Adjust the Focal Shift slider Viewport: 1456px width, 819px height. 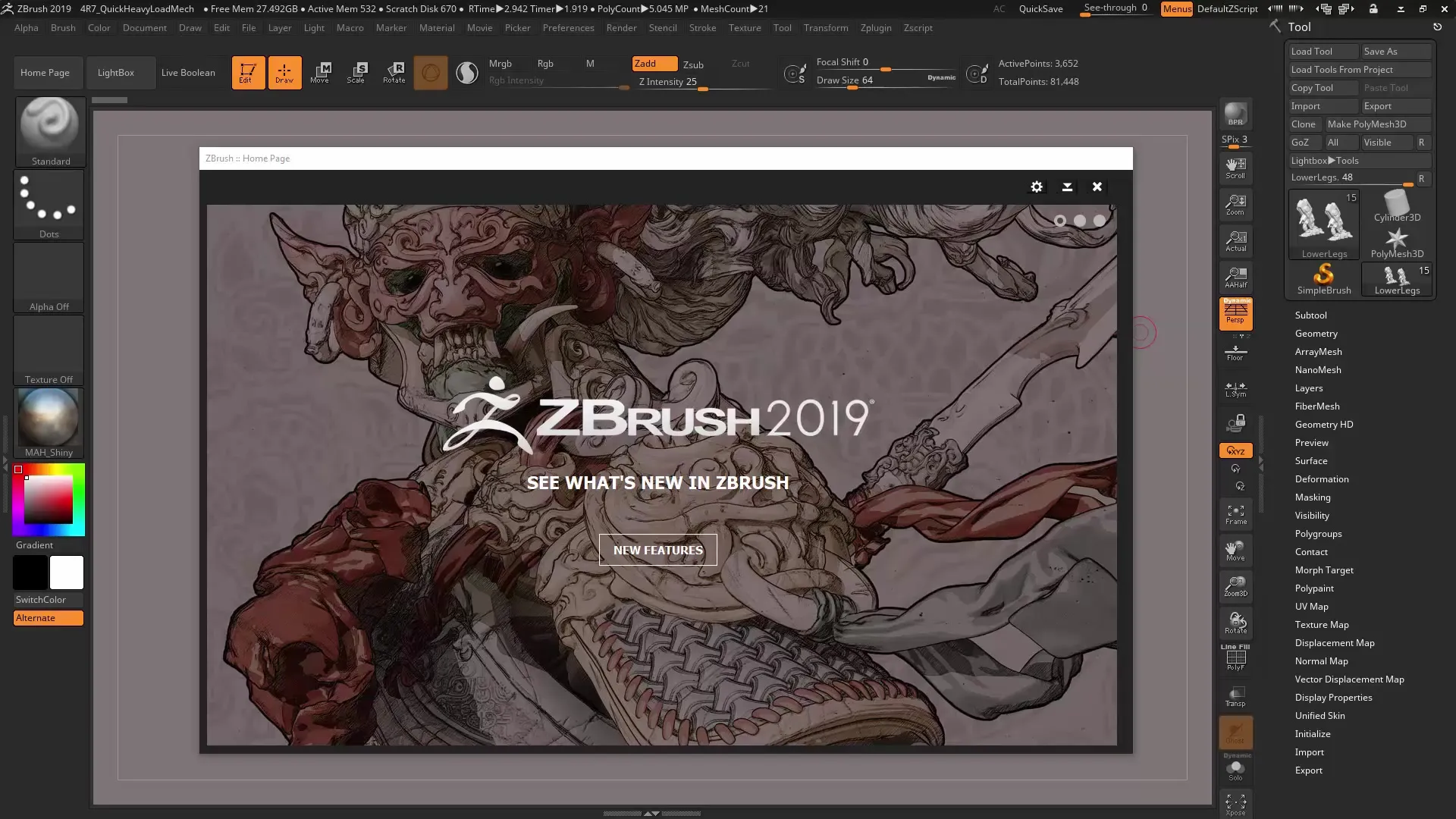coord(885,63)
